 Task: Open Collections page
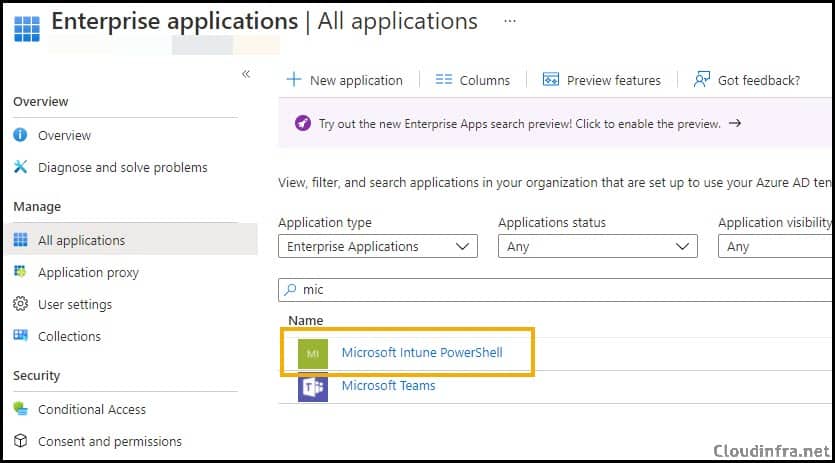pos(69,336)
